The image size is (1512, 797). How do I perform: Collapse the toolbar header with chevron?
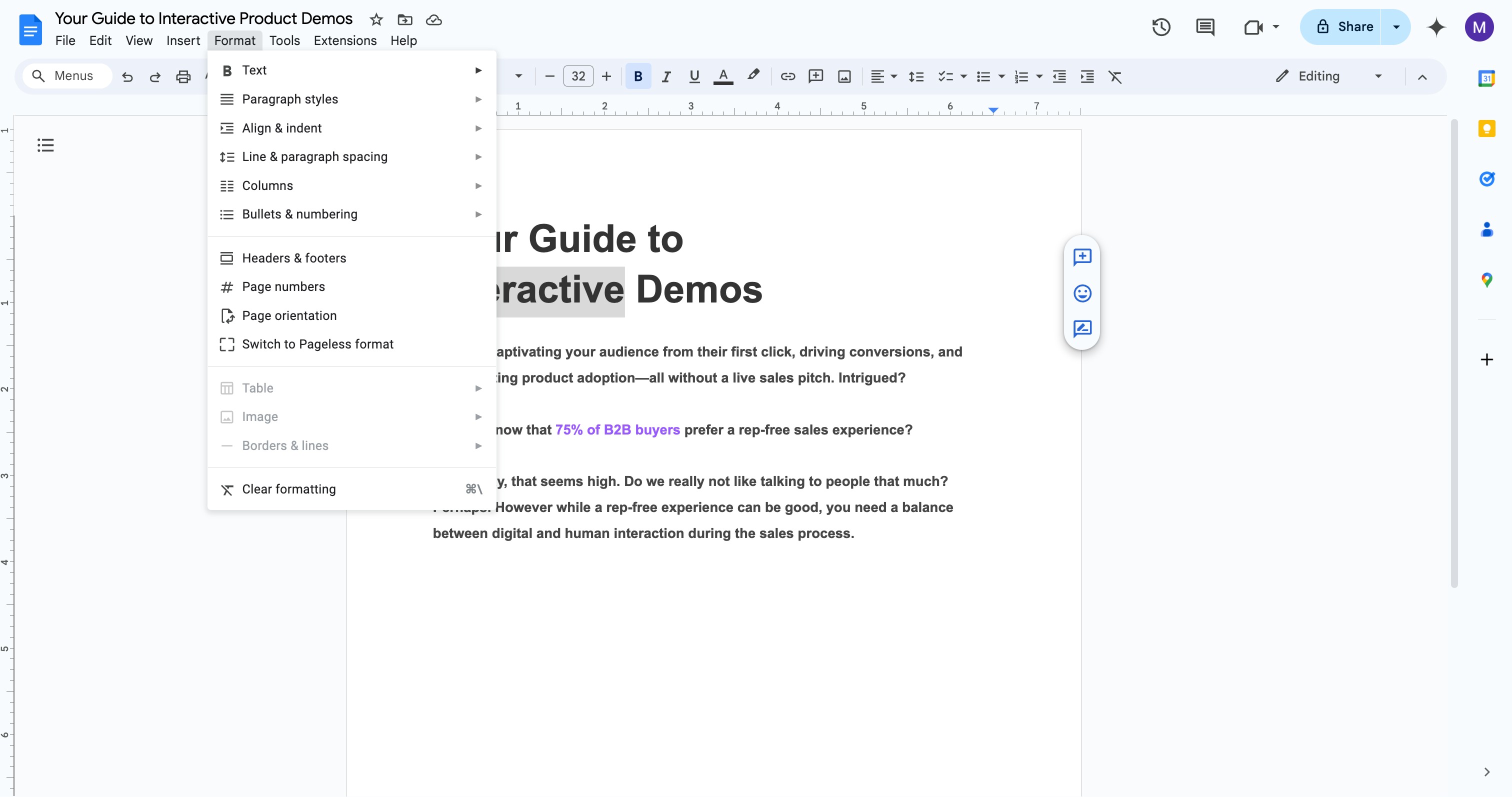pos(1422,76)
